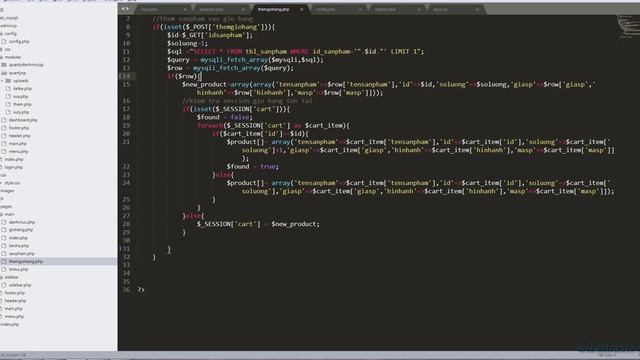Expand the modules folder in sidebar
This screenshot has width=640, height=360.
point(13,57)
